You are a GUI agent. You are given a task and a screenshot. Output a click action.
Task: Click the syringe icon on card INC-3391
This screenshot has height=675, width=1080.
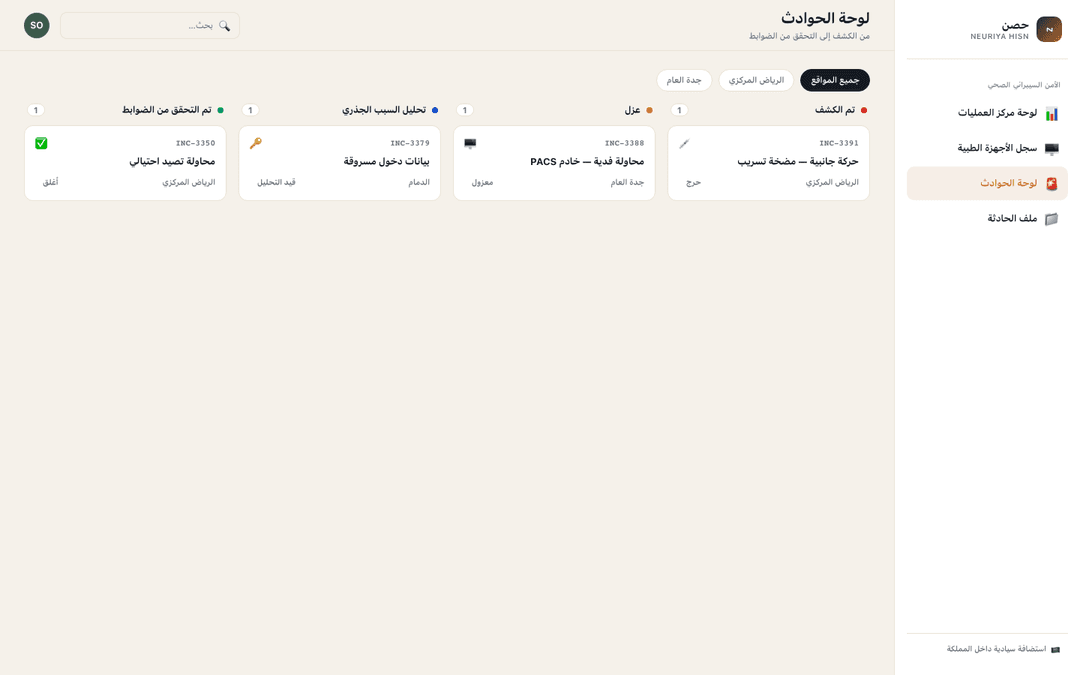684,143
